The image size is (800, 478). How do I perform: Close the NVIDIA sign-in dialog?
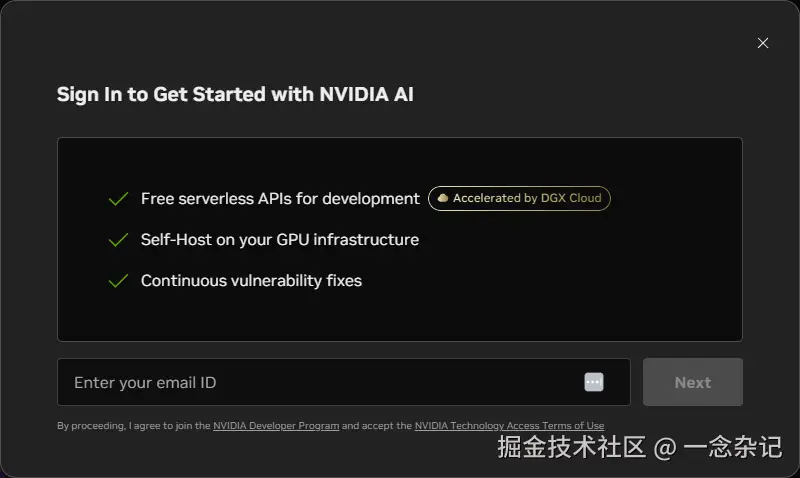(x=763, y=43)
